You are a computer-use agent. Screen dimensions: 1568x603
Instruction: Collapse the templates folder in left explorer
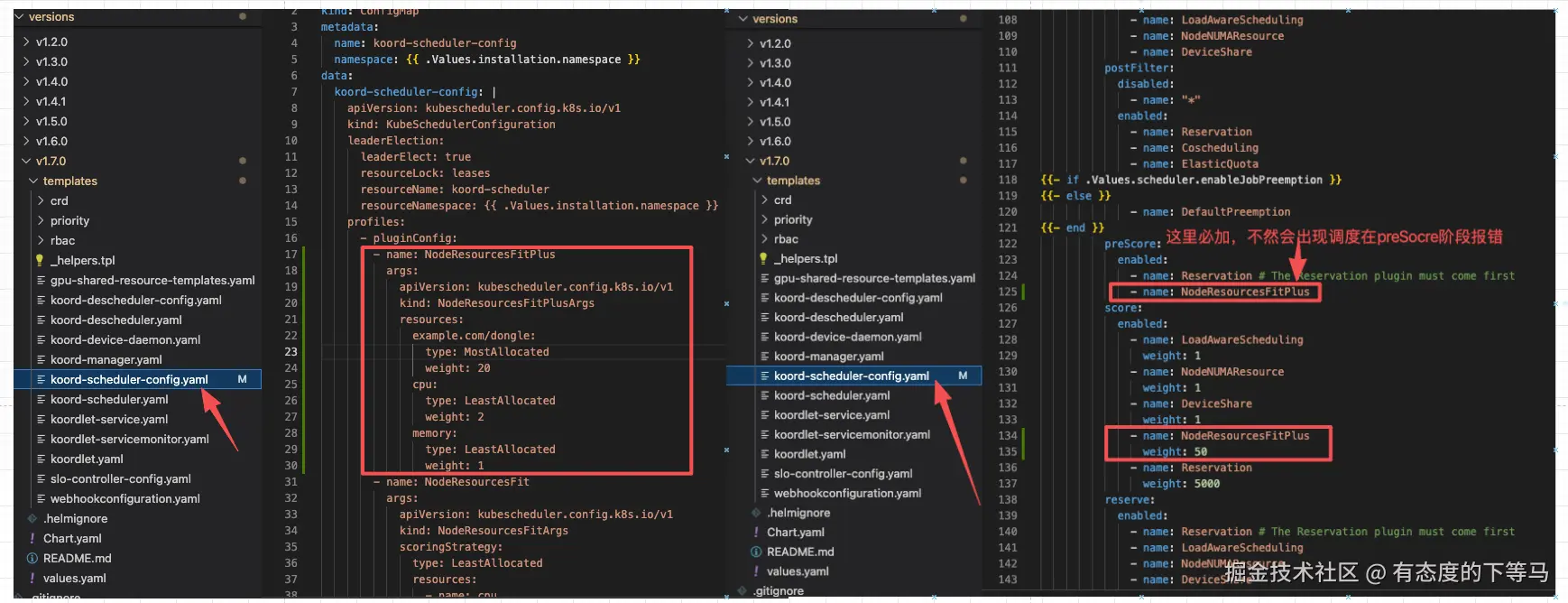point(34,181)
